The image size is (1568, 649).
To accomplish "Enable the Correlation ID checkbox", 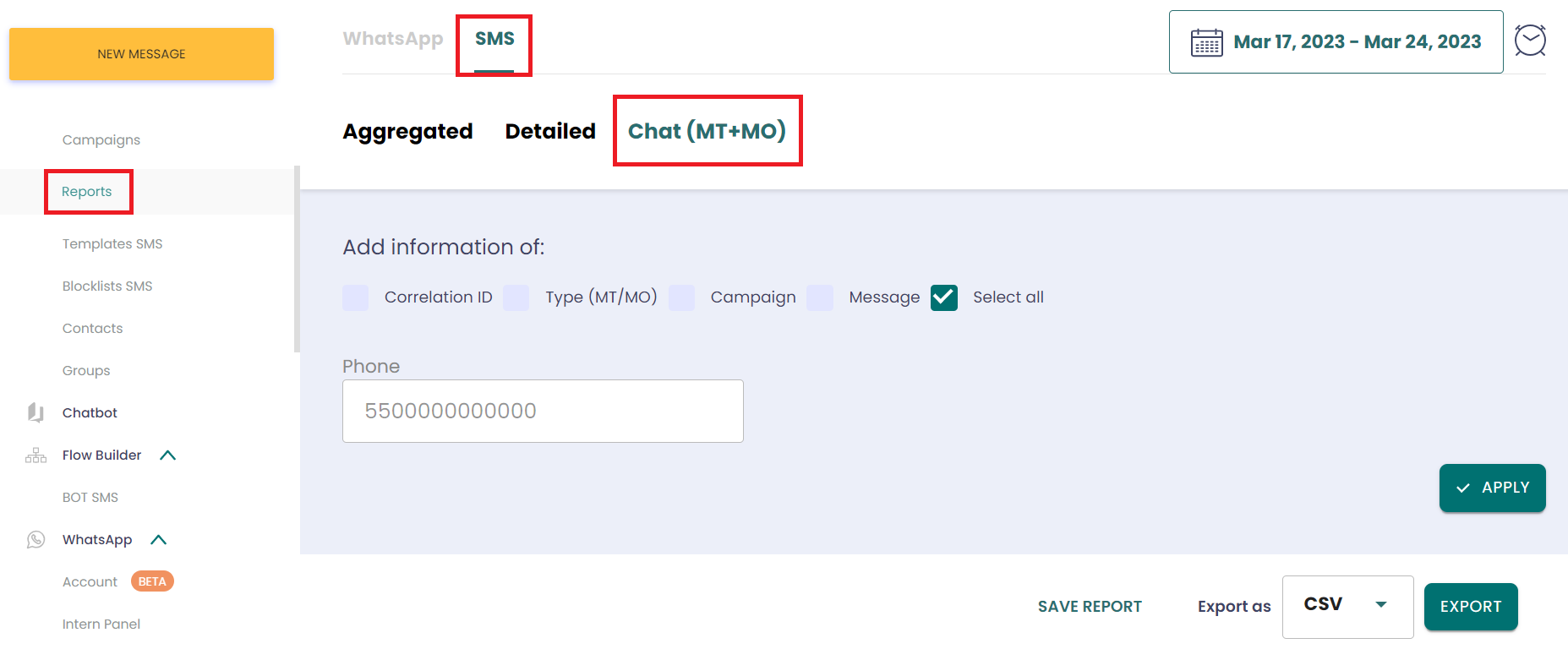I will coord(356,297).
